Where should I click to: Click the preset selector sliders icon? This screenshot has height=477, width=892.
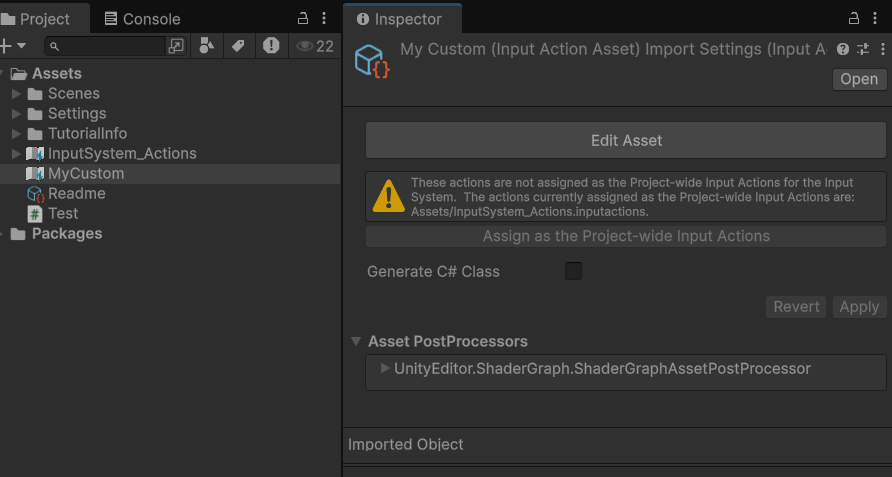click(x=863, y=49)
